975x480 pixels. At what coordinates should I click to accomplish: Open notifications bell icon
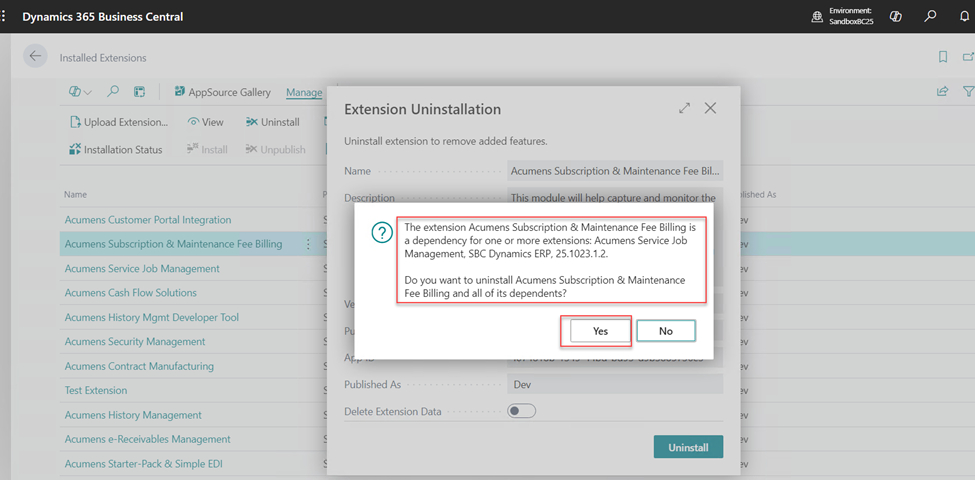964,17
